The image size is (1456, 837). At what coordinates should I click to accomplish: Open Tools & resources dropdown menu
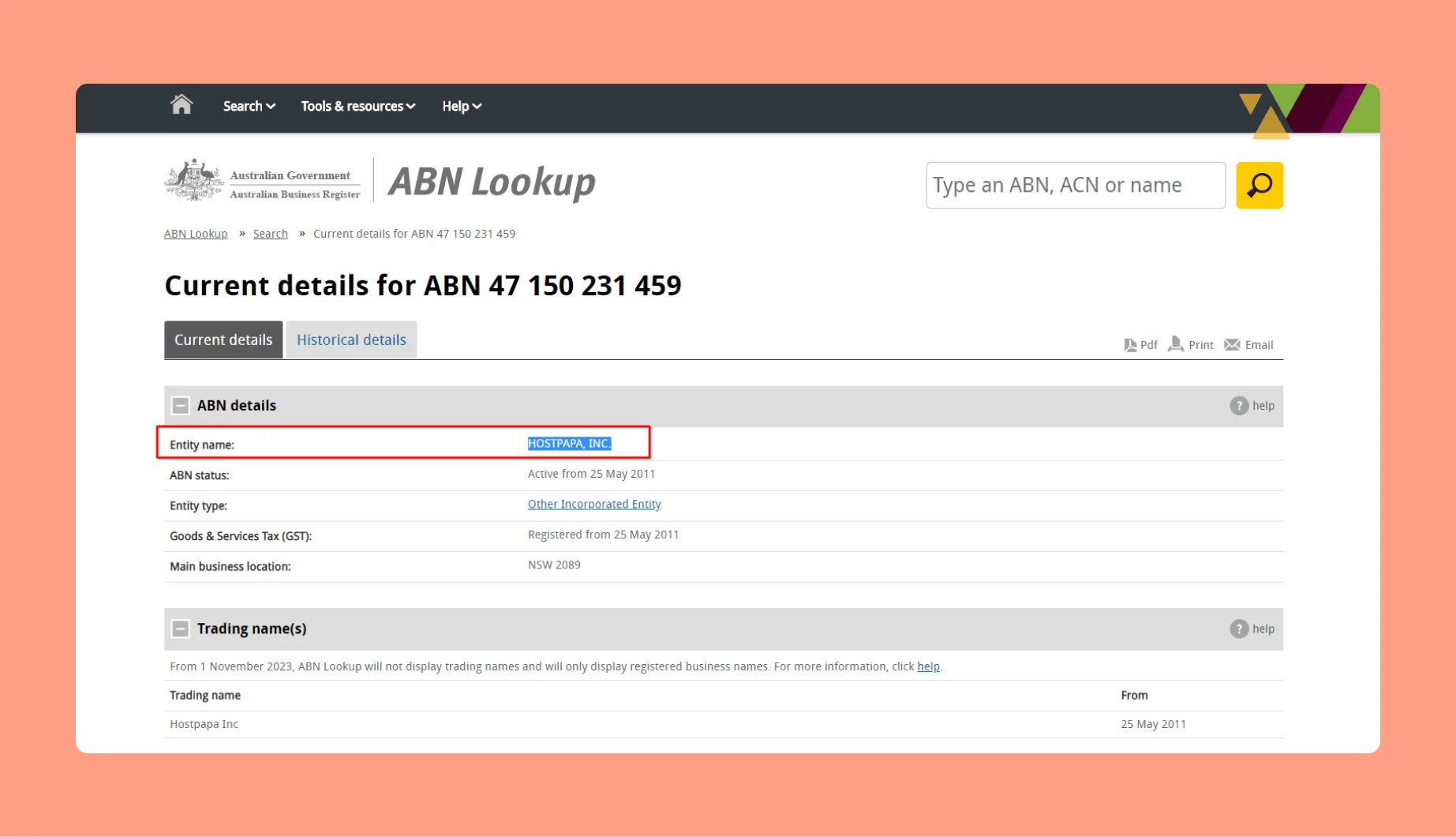pyautogui.click(x=357, y=106)
